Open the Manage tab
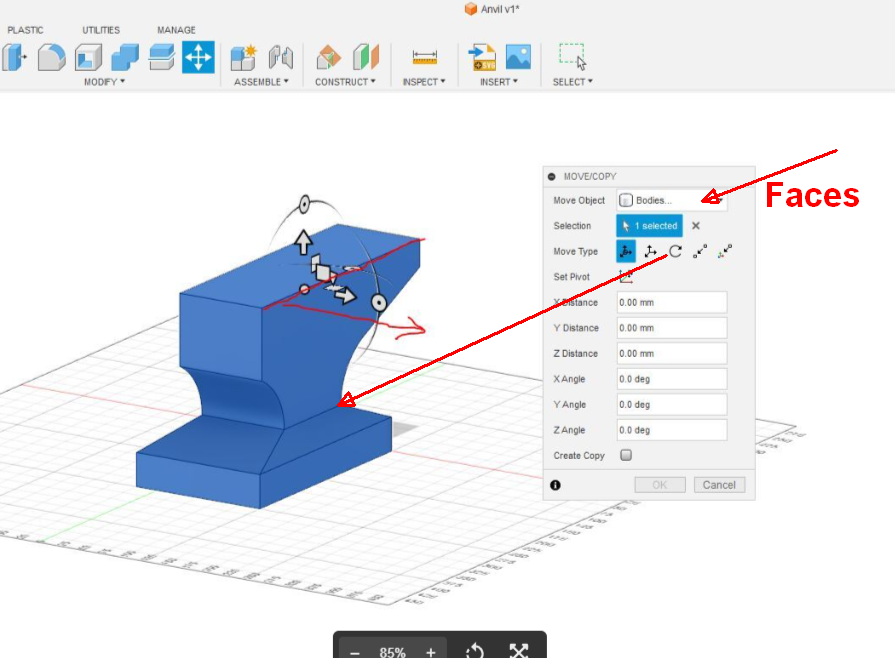The image size is (895, 658). coord(176,29)
